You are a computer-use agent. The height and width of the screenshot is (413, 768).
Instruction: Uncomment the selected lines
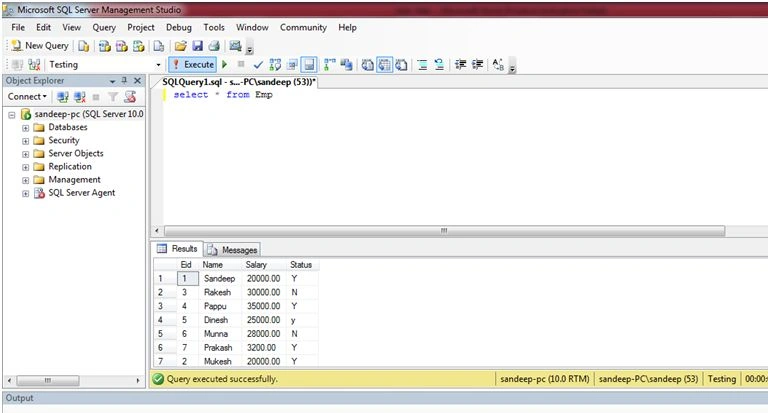(439, 65)
